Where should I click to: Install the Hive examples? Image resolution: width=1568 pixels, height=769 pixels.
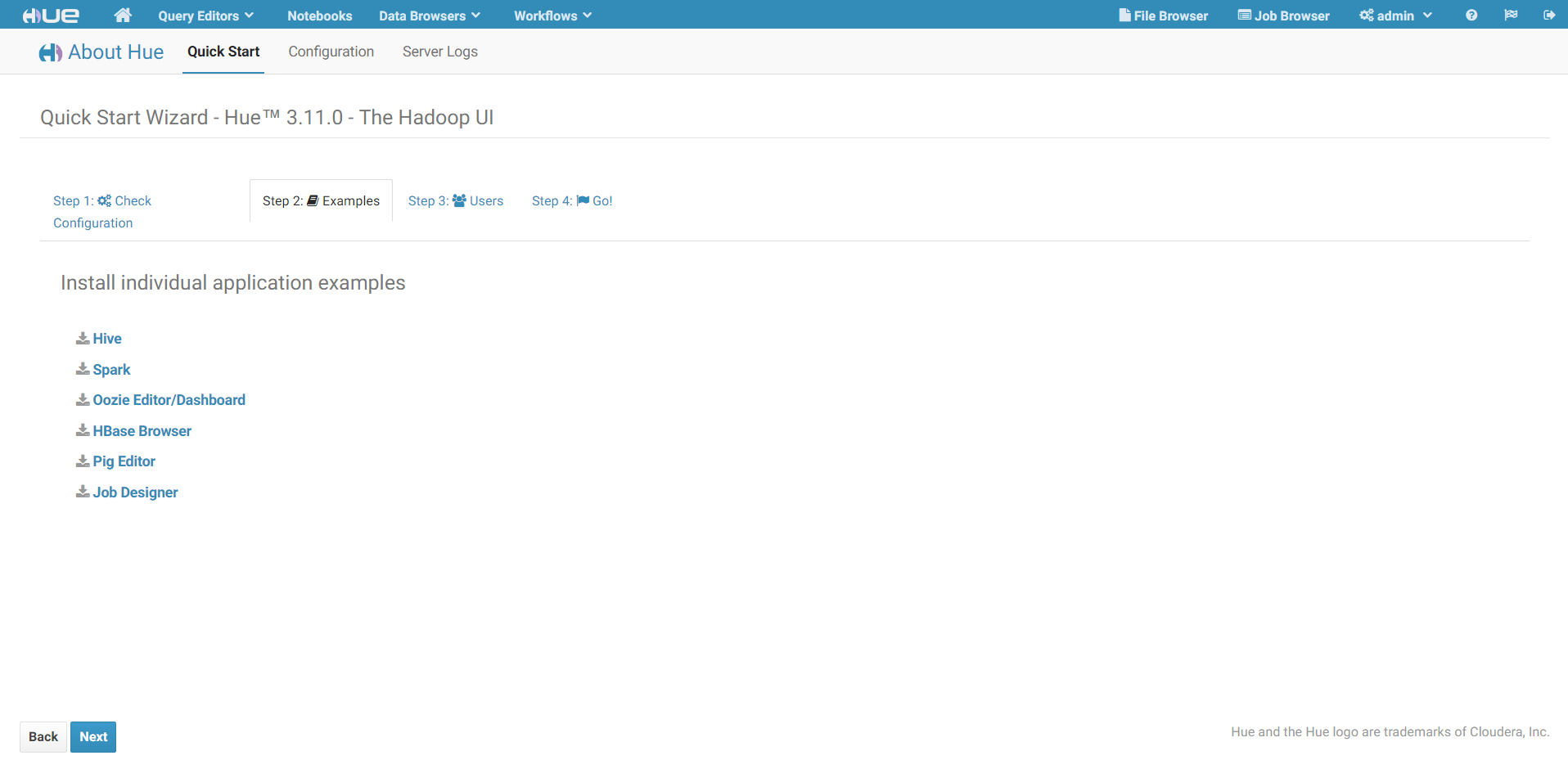point(107,338)
